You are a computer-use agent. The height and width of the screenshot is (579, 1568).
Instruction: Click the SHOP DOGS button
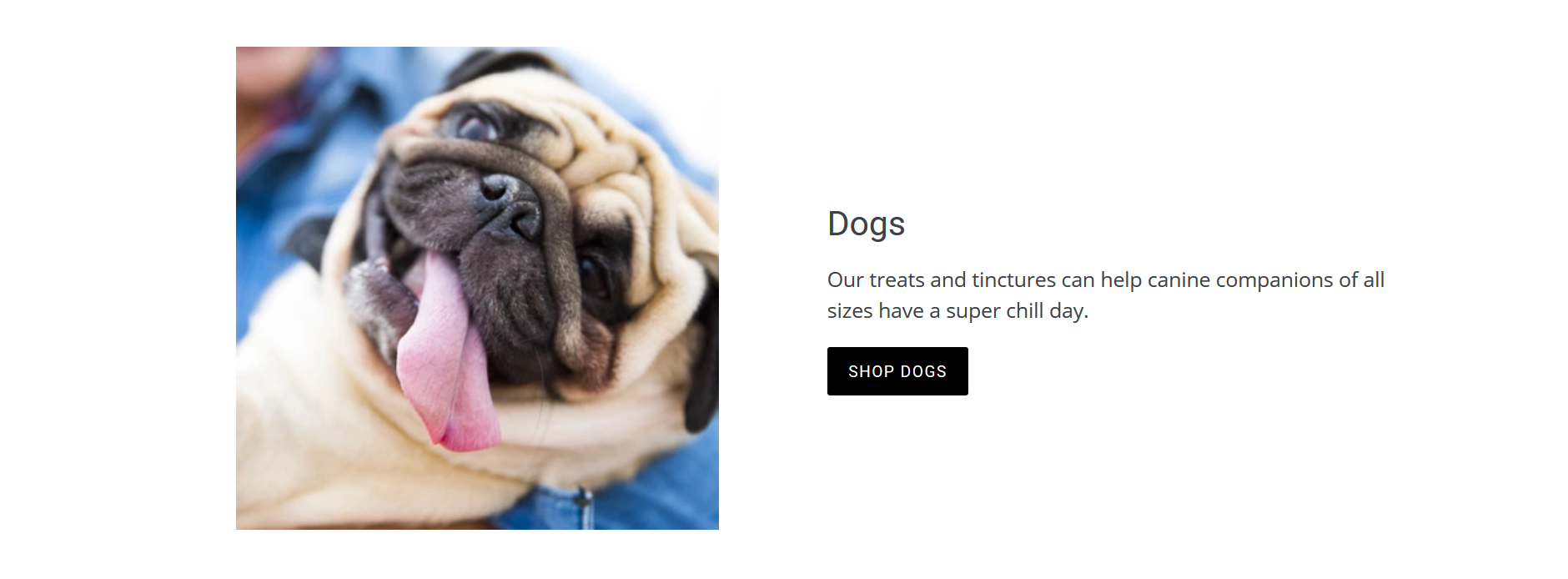897,371
